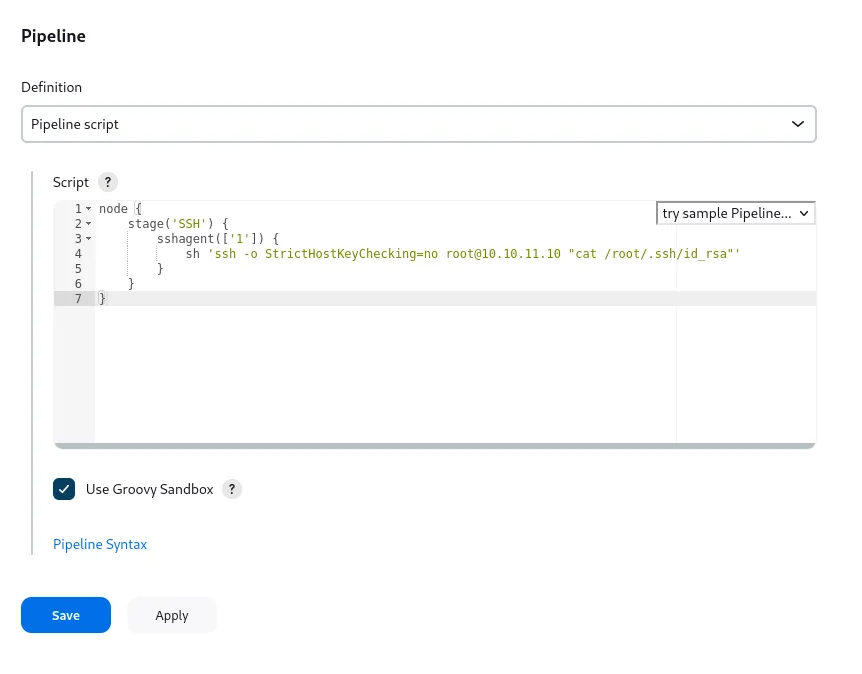Click line number 5 in the gutter
The width and height of the screenshot is (862, 674).
(x=78, y=269)
